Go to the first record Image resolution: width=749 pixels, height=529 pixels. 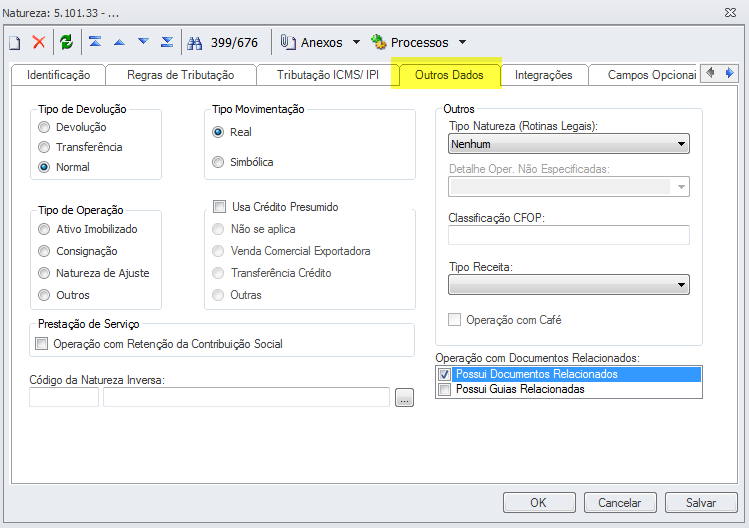[x=95, y=42]
